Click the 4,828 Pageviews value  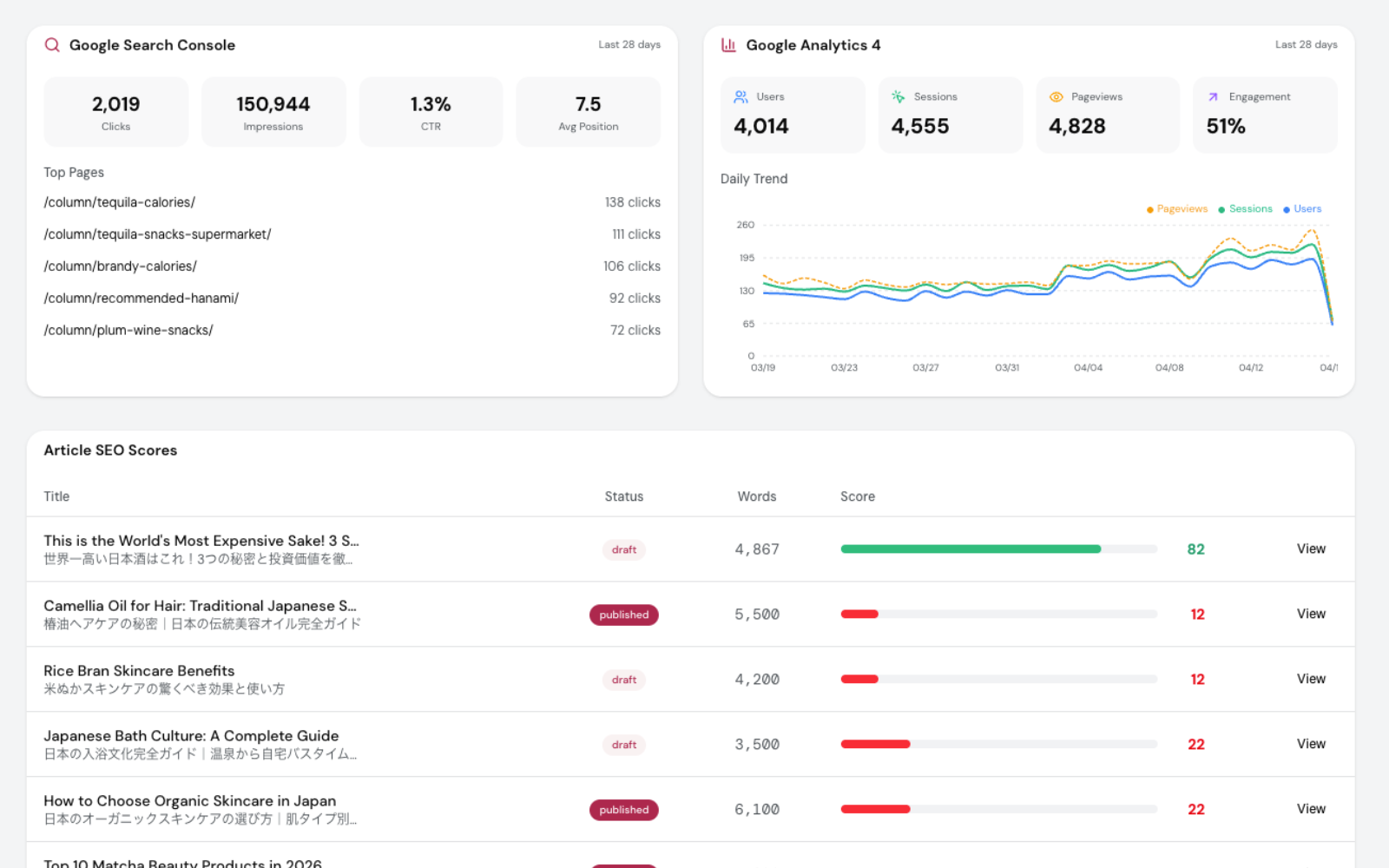(1077, 127)
